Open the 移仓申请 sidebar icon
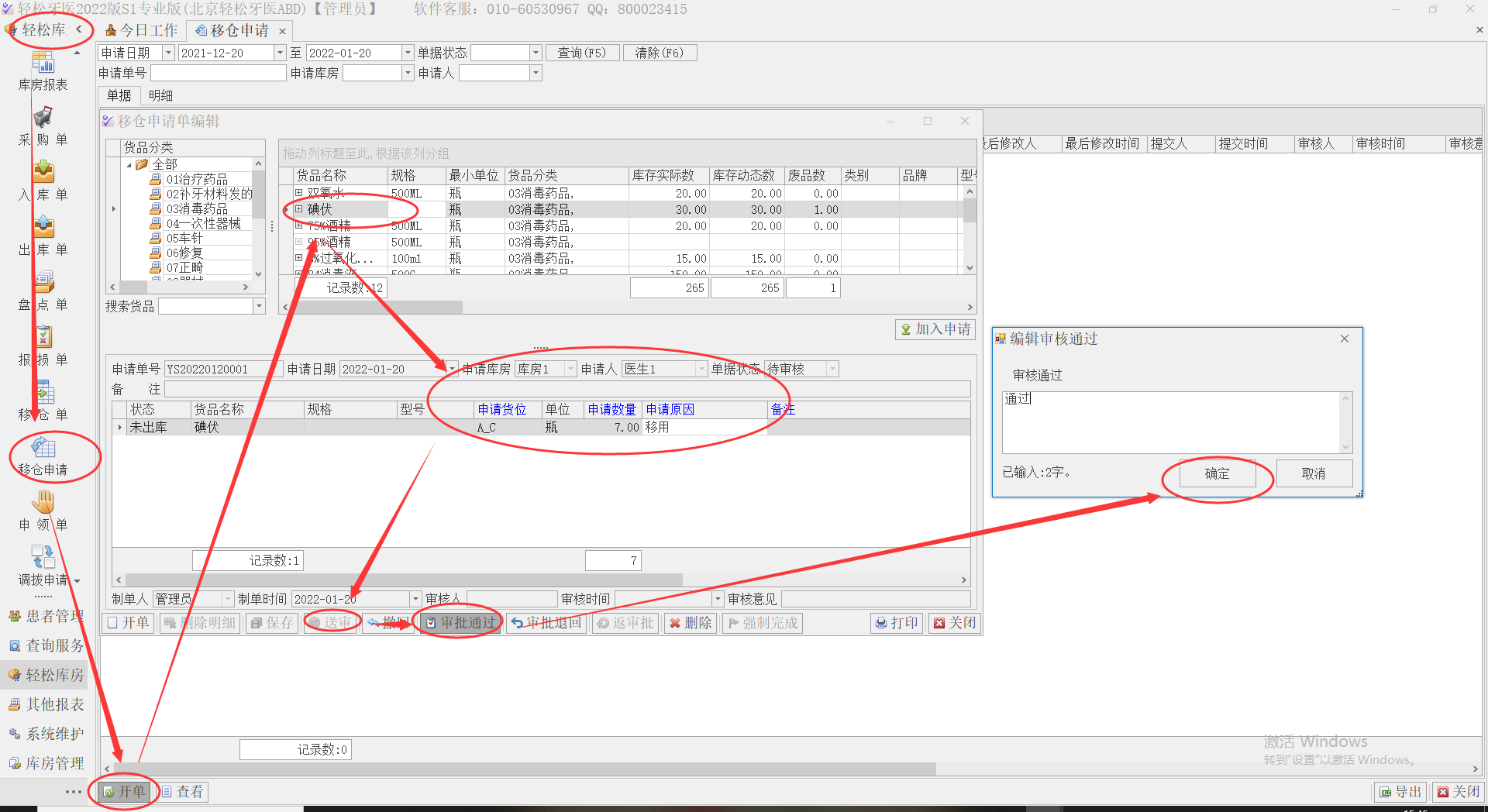The height and width of the screenshot is (812, 1488). pos(43,447)
